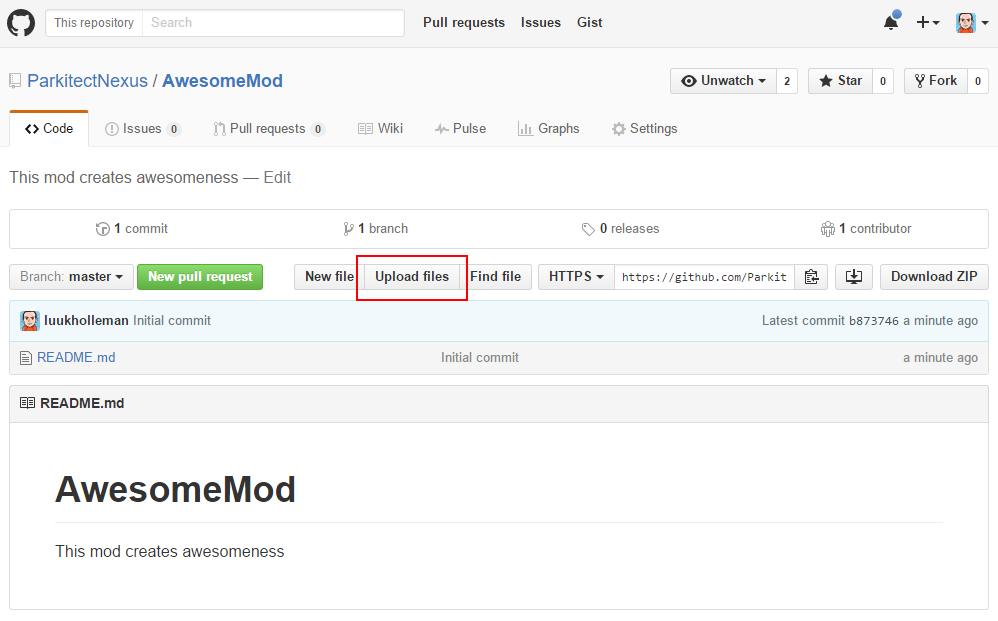Click the Clone in Desktop icon button
Viewport: 998px width, 621px height.
[x=854, y=277]
